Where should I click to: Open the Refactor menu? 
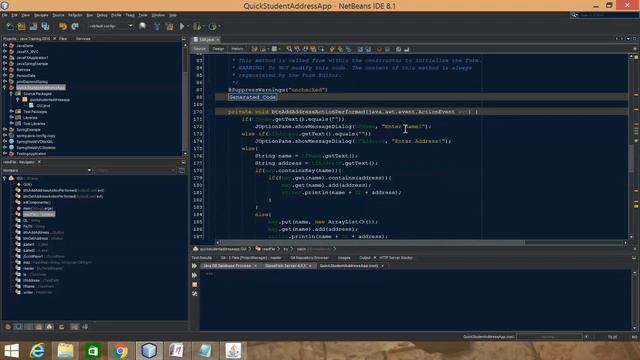[x=75, y=15]
